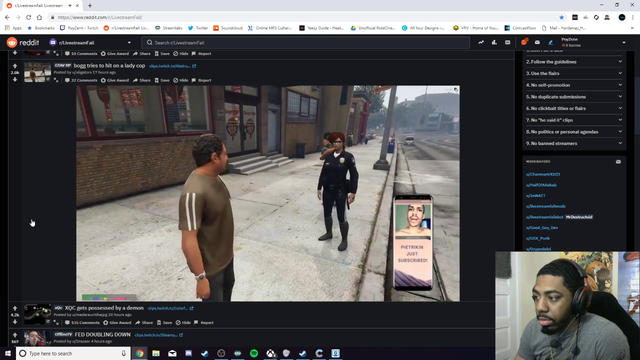Image resolution: width=640 pixels, height=360 pixels.
Task: Mute the LivestreamFail tab audio icon
Action: [x=70, y=6]
